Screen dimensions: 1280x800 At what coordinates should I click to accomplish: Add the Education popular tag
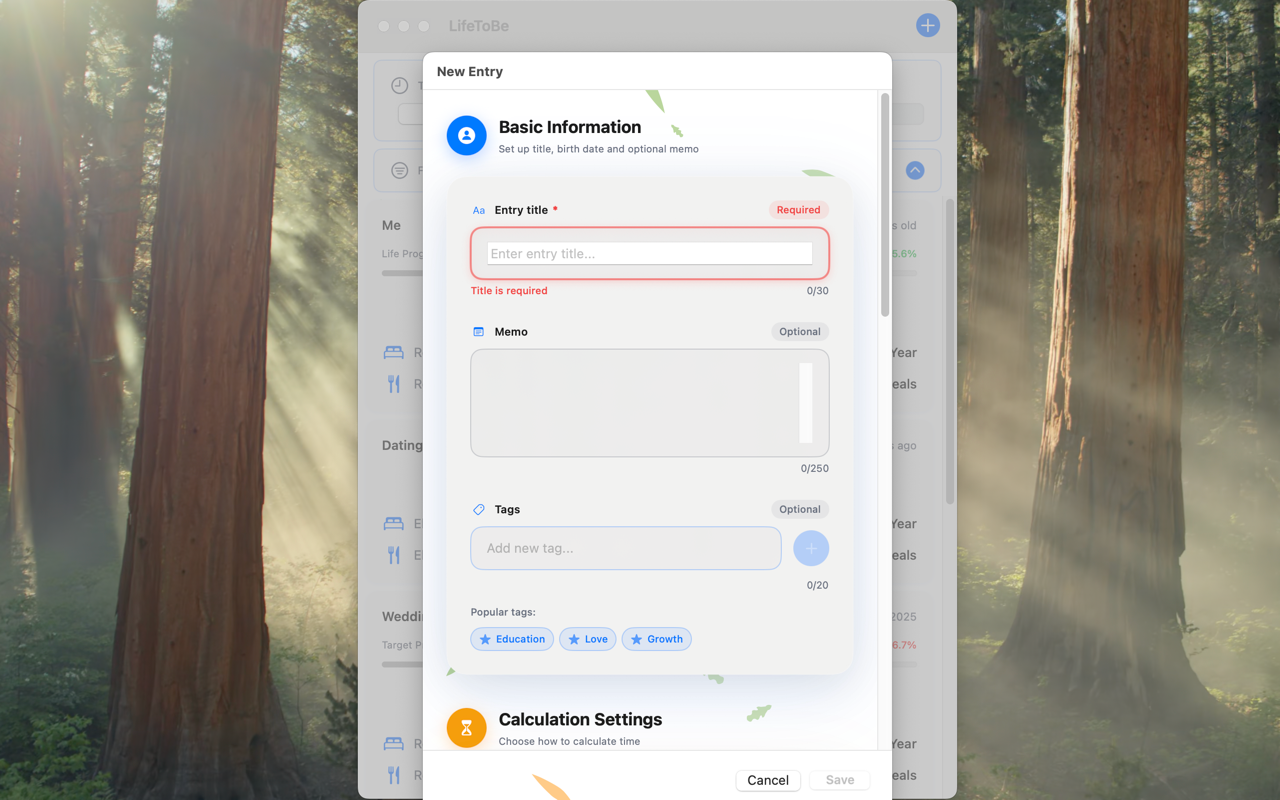[512, 639]
